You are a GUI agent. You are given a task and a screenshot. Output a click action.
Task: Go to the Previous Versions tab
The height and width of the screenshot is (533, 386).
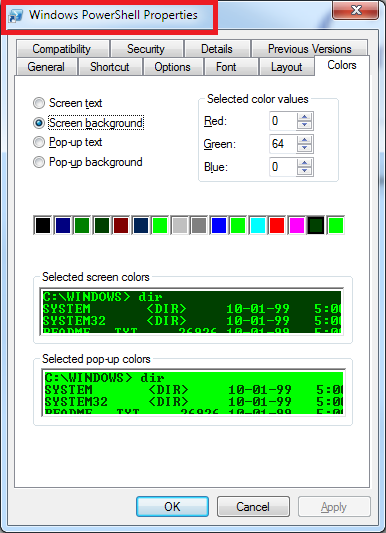[x=310, y=49]
